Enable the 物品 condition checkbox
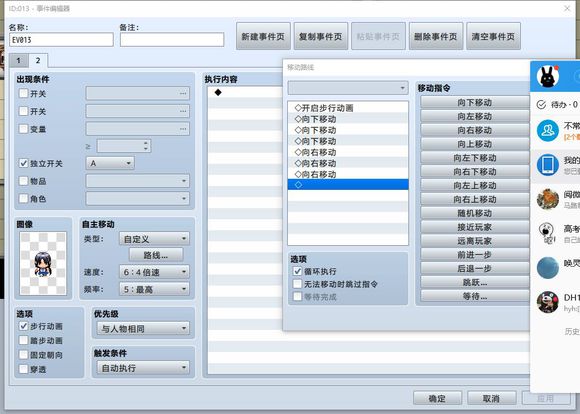 tap(23, 181)
